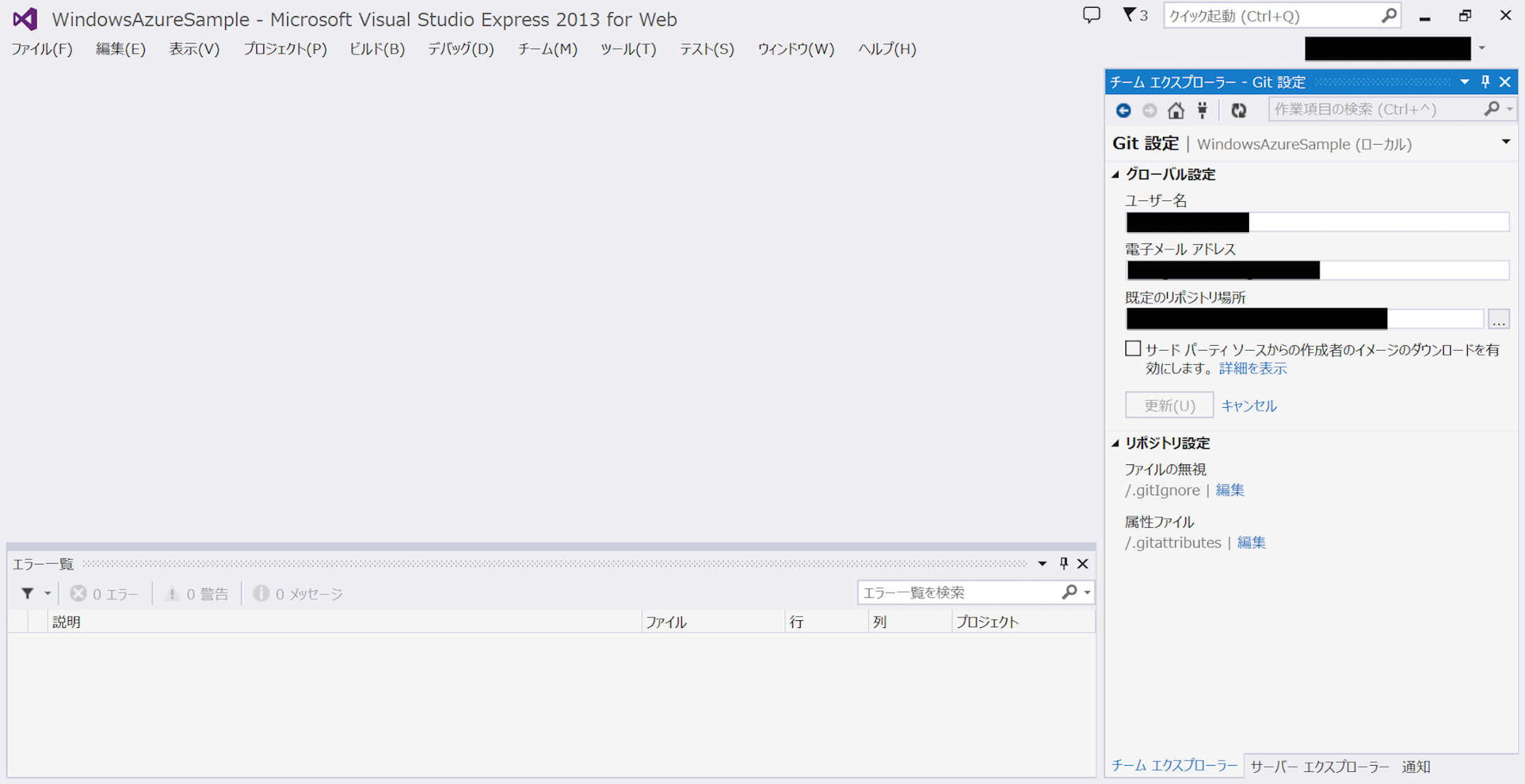The width and height of the screenshot is (1525, 784).
Task: Open the feedback speech bubble icon
Action: tap(1092, 16)
